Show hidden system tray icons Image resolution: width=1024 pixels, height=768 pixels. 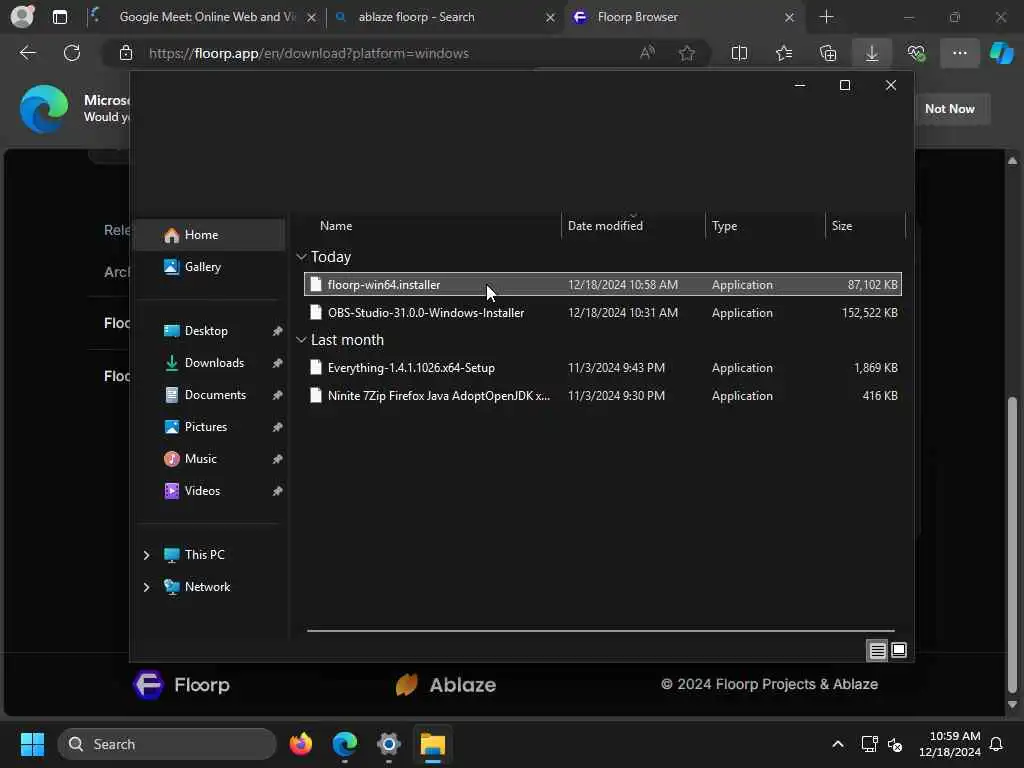point(837,744)
